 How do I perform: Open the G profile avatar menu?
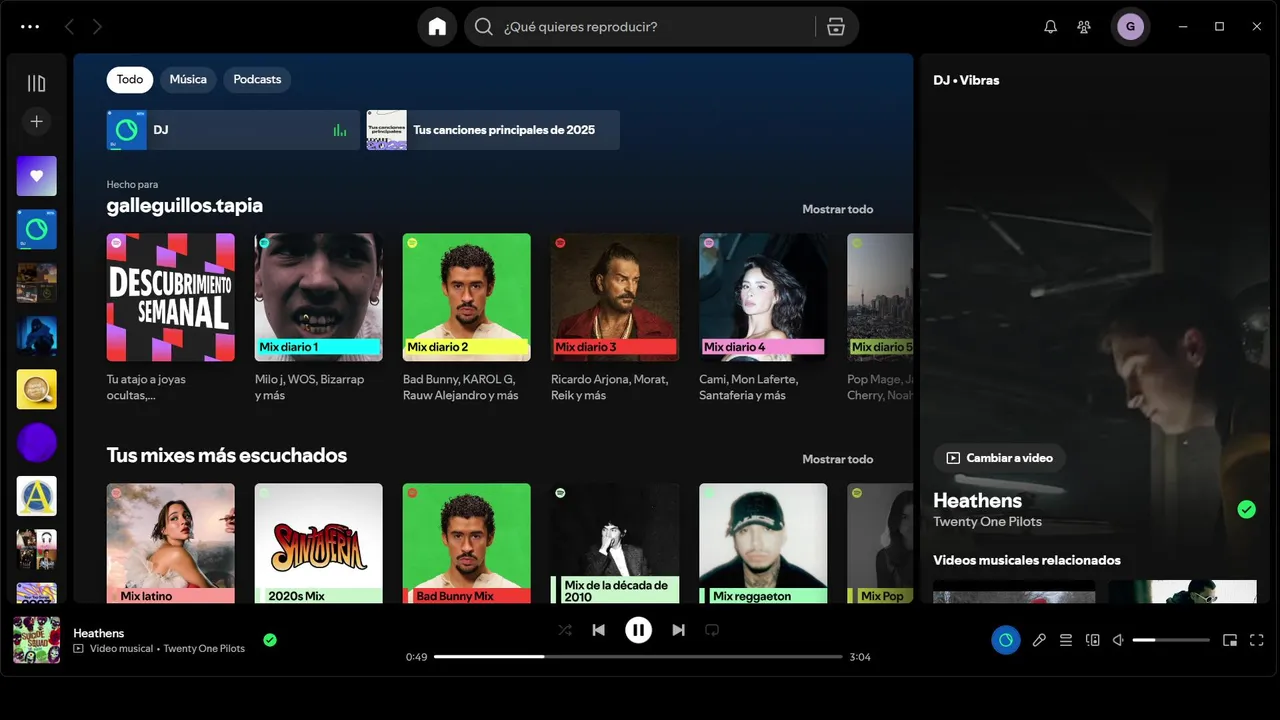click(1130, 27)
